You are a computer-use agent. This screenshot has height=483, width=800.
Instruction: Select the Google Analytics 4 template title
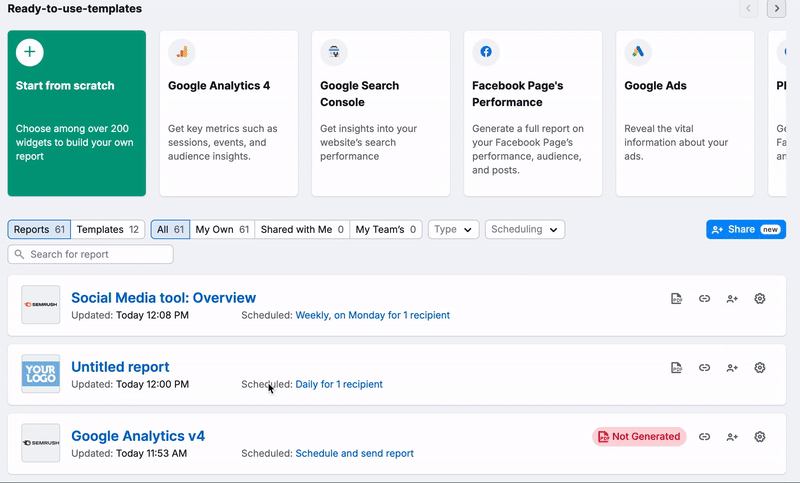219,86
